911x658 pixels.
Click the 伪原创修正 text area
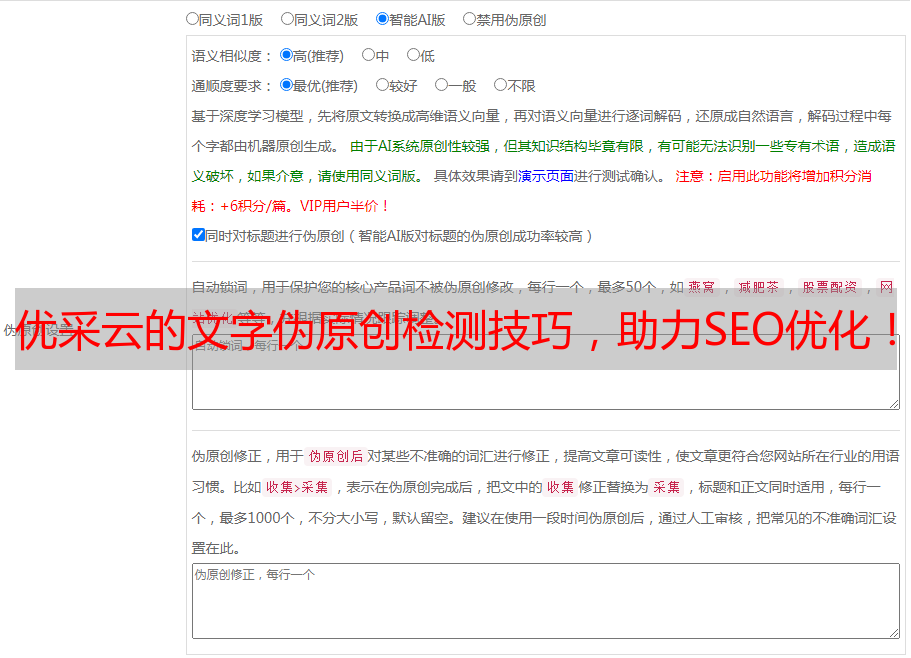[546, 601]
